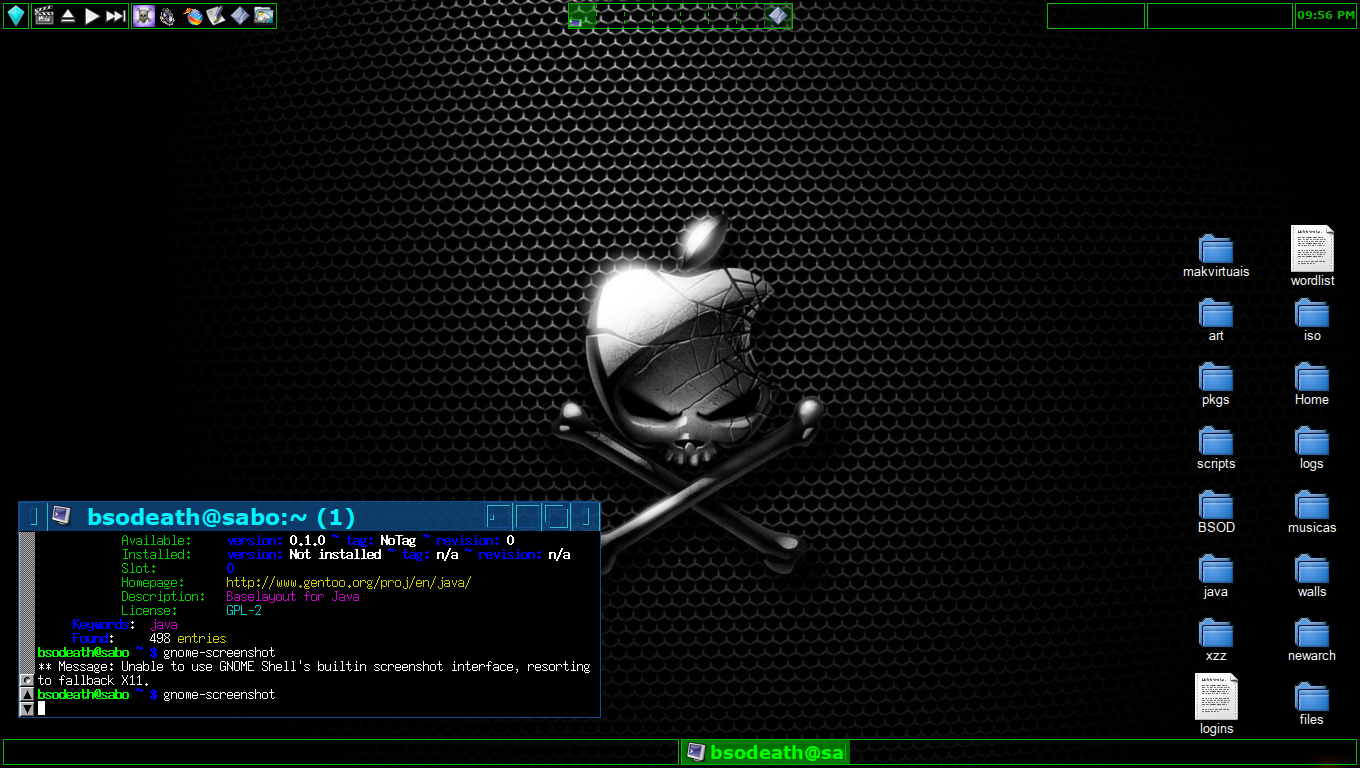Switch to the first virtual desktop in pager
The height and width of the screenshot is (768, 1360).
(582, 16)
